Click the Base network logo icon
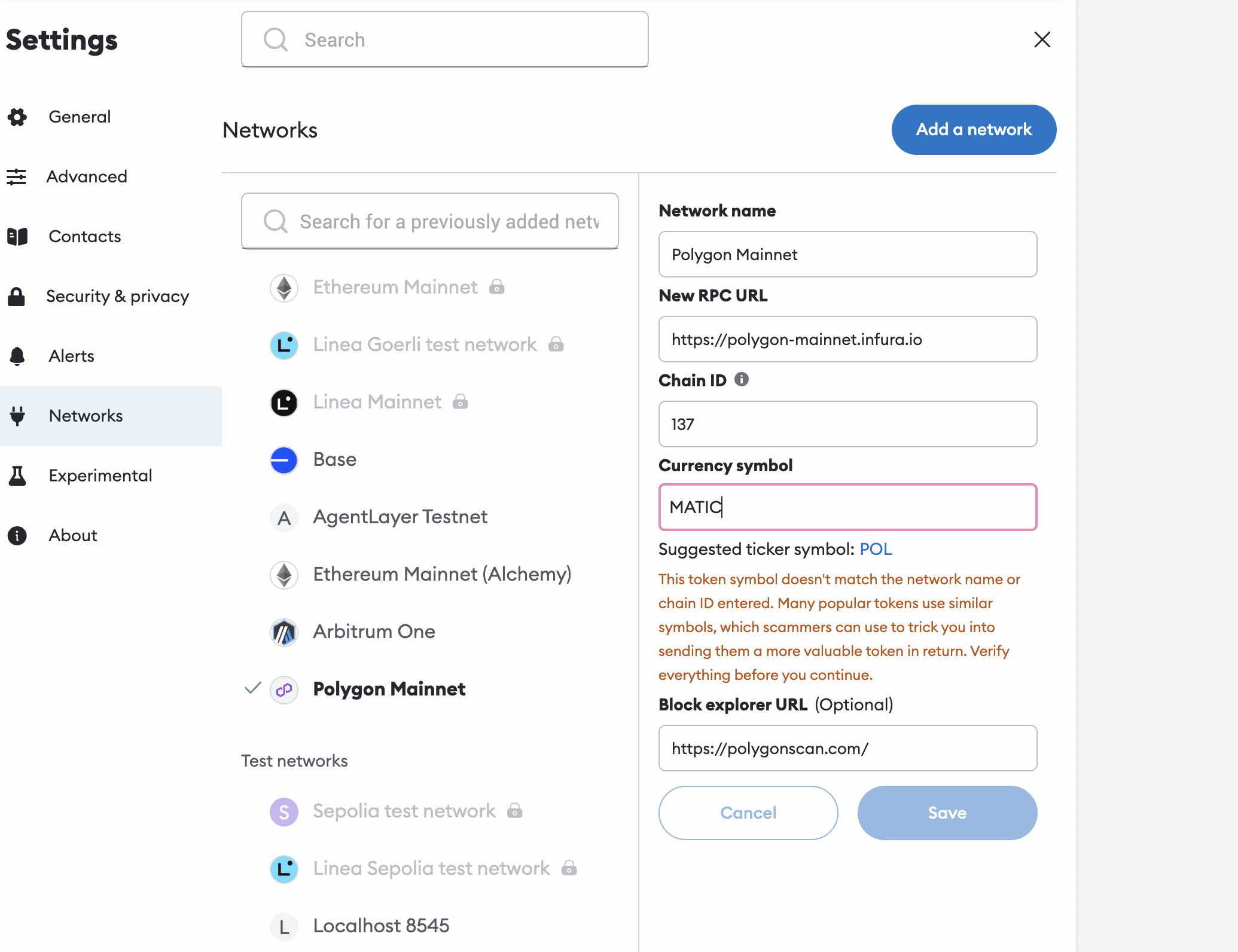The image size is (1238, 952). (x=284, y=460)
